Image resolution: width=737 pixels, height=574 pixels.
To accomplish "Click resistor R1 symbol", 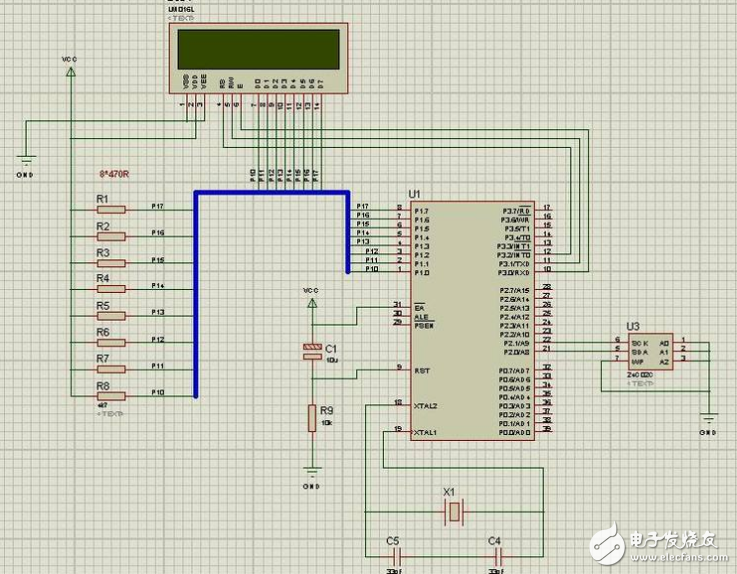I will coord(110,210).
